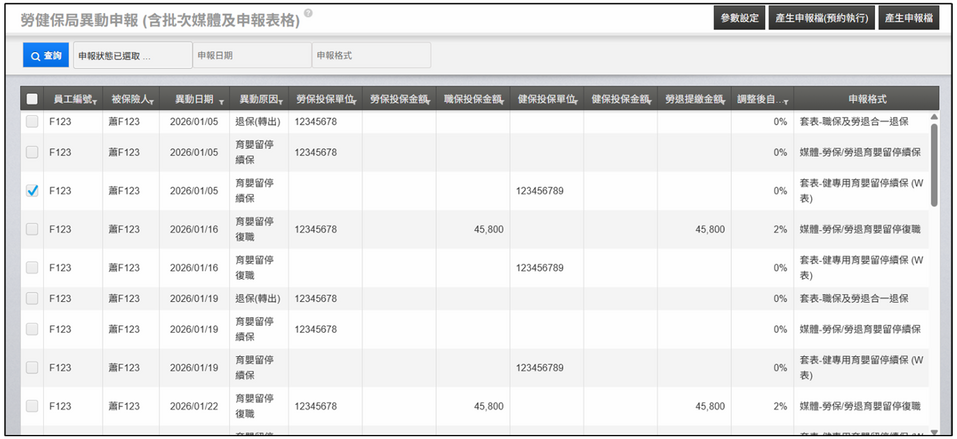Click filter icon on 勞保投保單位 column

pyautogui.click(x=355, y=102)
